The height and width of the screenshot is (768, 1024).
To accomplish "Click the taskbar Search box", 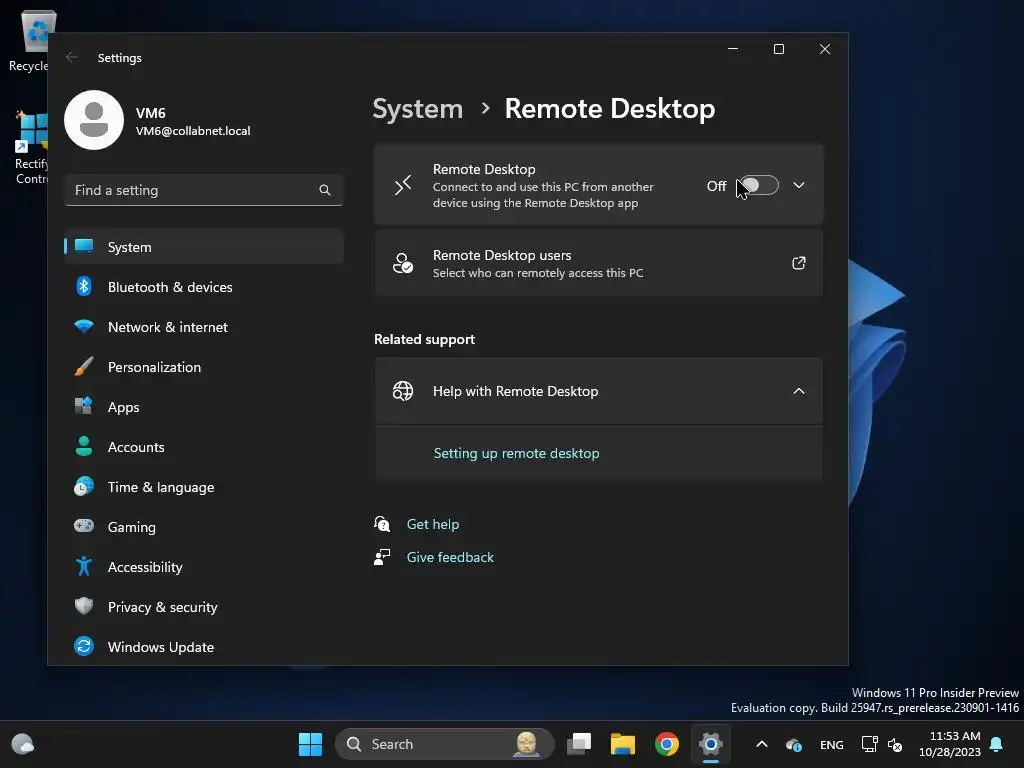I will click(444, 744).
